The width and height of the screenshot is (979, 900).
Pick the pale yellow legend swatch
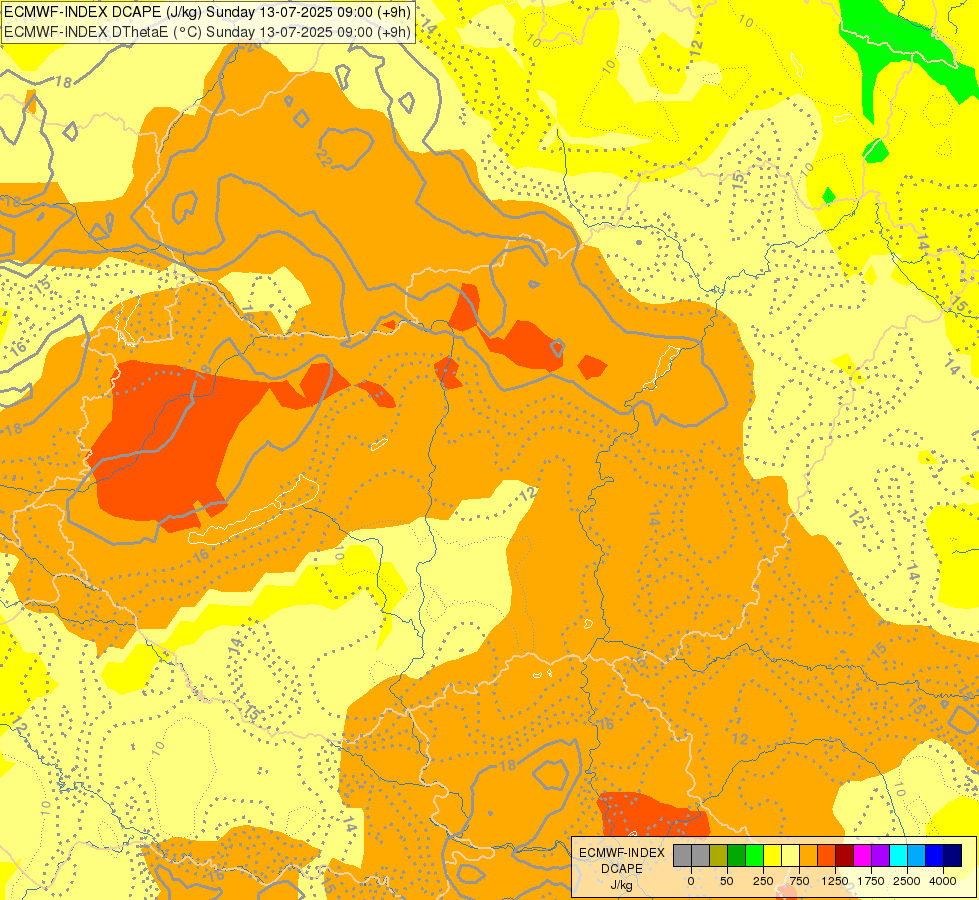point(790,855)
